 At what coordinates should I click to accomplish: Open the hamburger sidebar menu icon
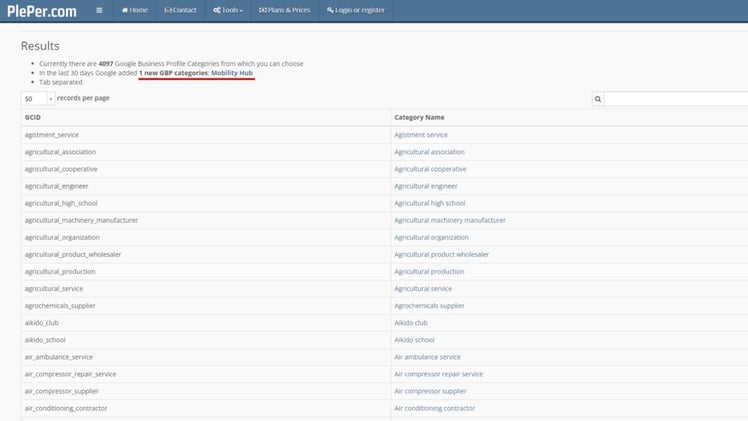coord(99,10)
